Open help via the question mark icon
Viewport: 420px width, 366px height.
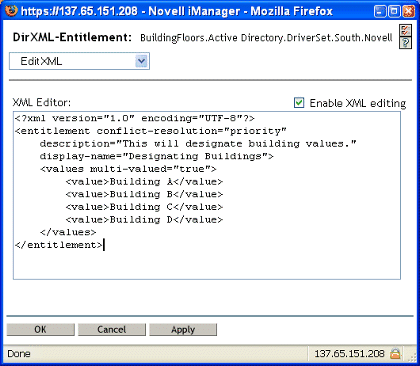(405, 43)
